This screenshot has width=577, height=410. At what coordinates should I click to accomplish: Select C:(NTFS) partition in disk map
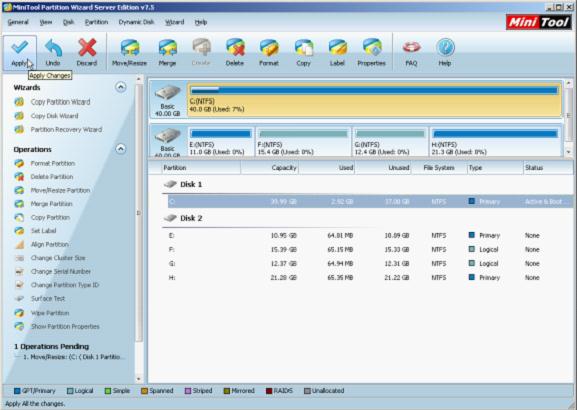[x=374, y=100]
